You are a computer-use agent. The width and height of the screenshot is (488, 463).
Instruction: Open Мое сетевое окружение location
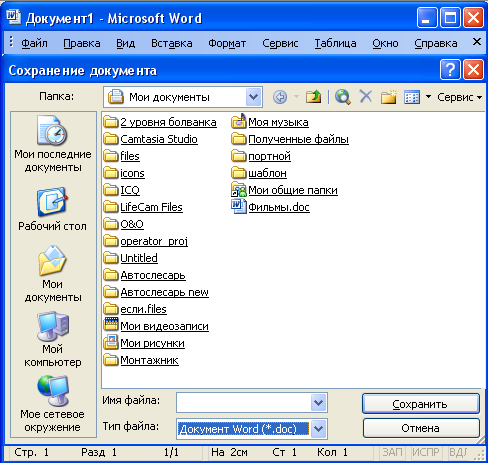[x=52, y=404]
